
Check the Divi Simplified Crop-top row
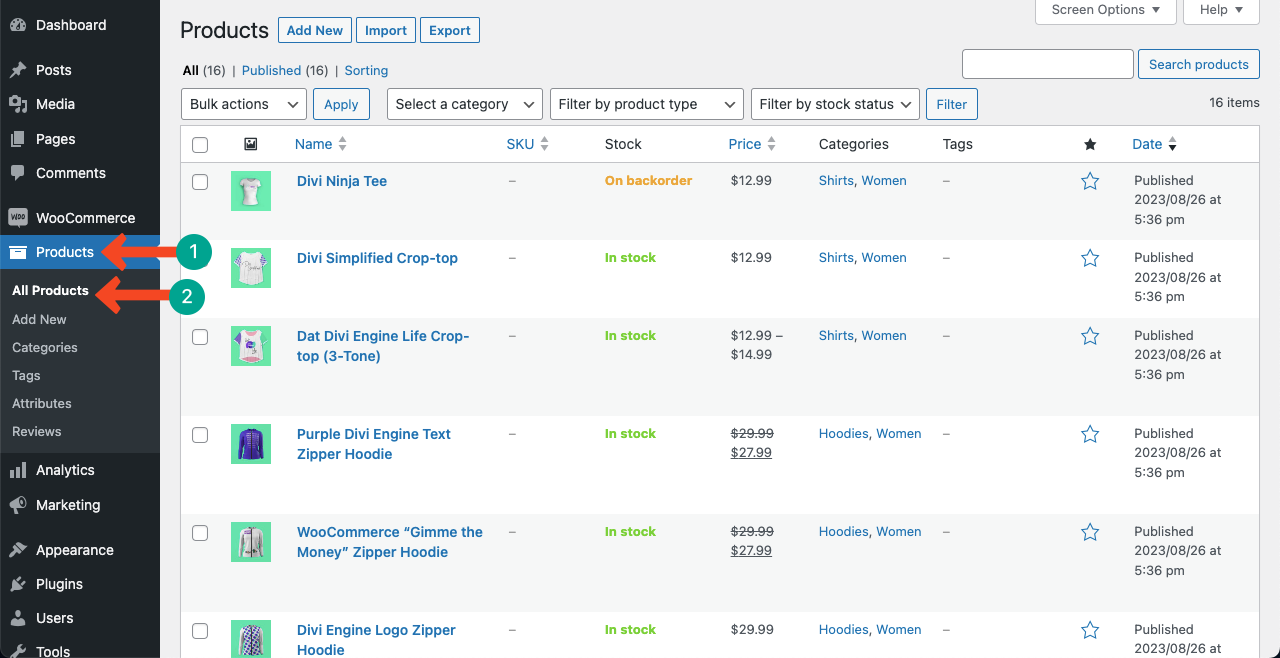coord(200,259)
